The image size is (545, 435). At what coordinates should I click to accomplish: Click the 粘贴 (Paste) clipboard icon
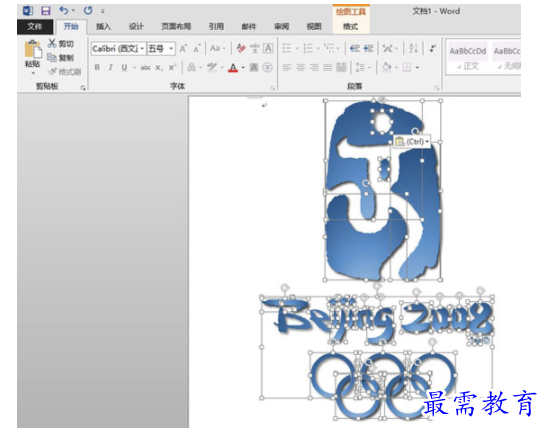click(x=33, y=49)
